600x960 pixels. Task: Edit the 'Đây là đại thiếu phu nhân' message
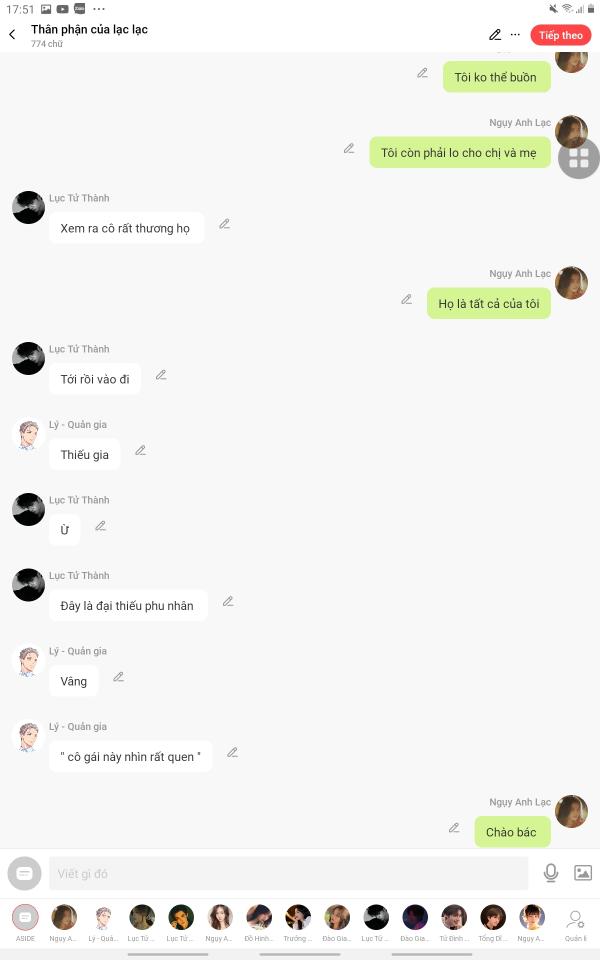click(228, 602)
